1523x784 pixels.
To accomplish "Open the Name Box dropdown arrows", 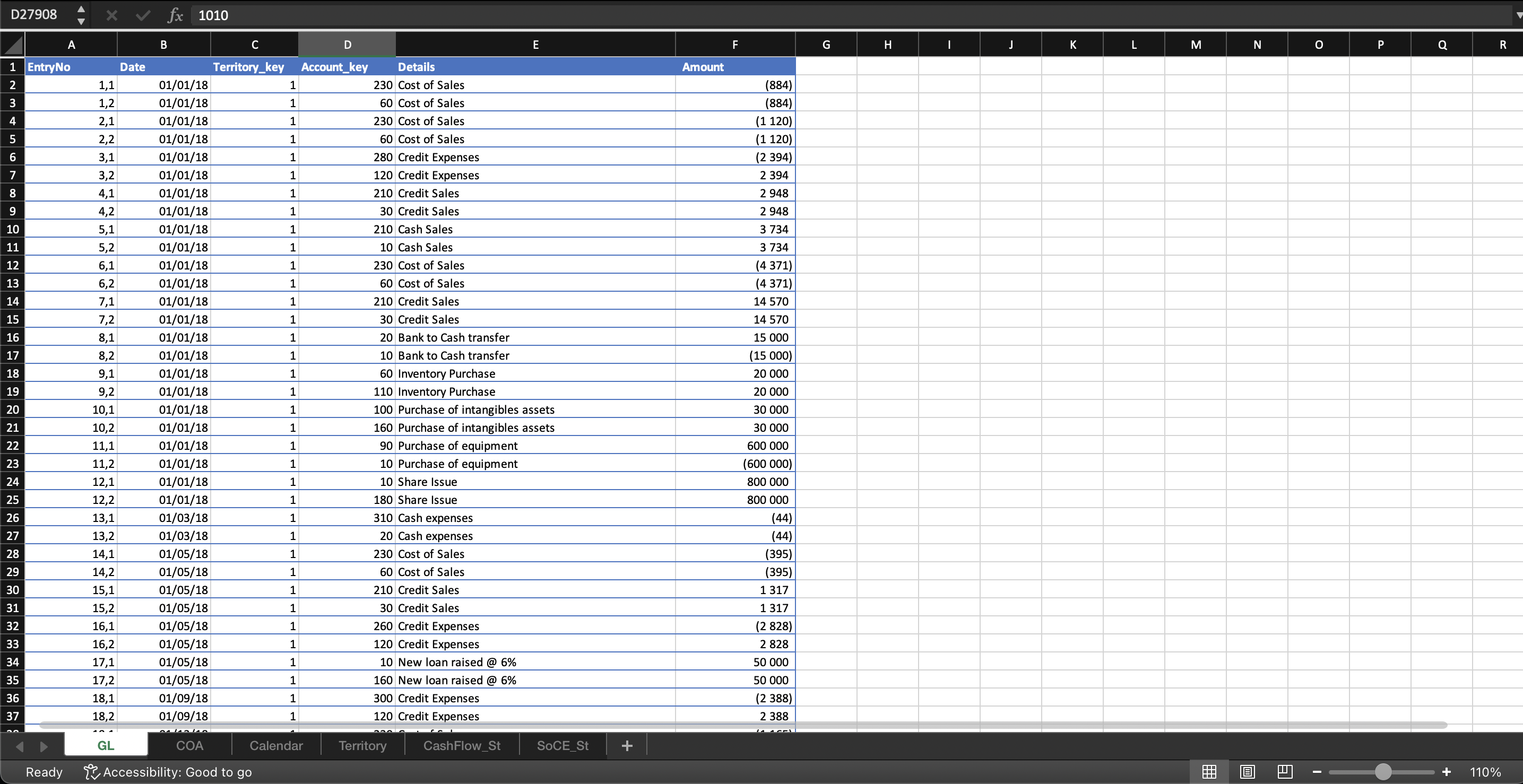I will tap(81, 15).
